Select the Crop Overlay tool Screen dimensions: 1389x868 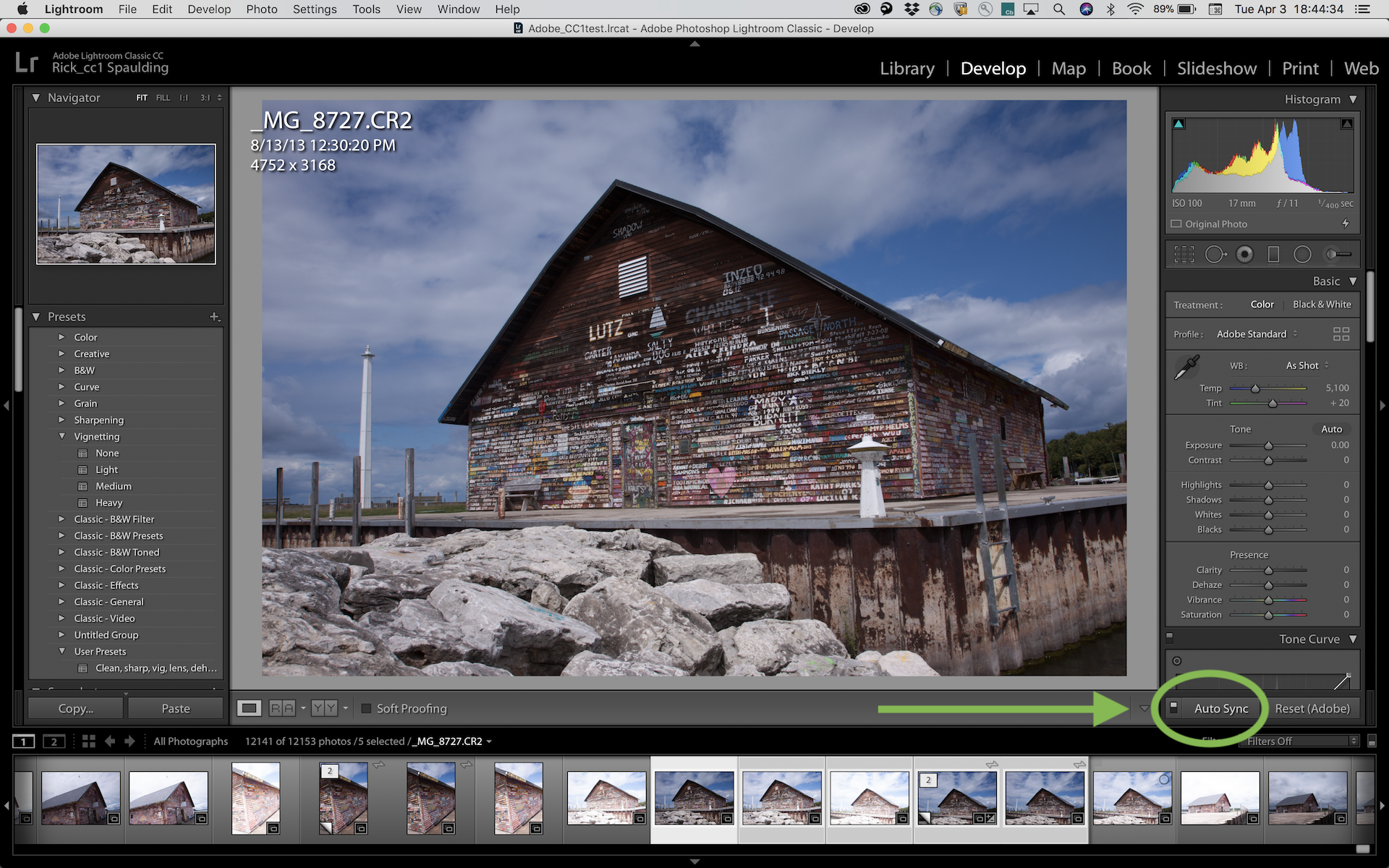click(x=1184, y=255)
